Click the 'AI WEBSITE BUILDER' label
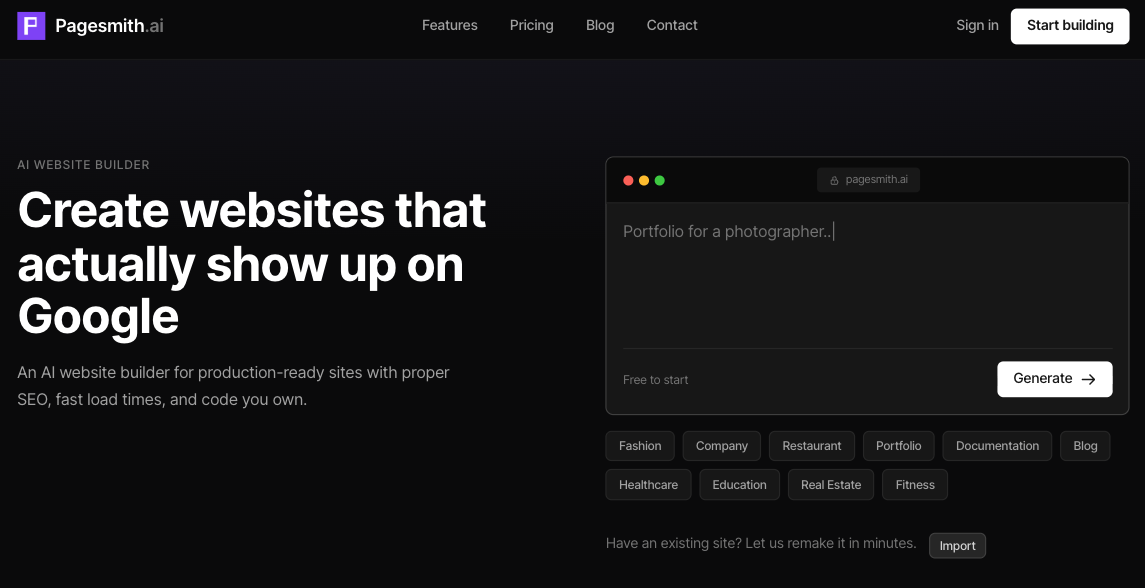Screen dimensions: 1145x588 (x=83, y=165)
